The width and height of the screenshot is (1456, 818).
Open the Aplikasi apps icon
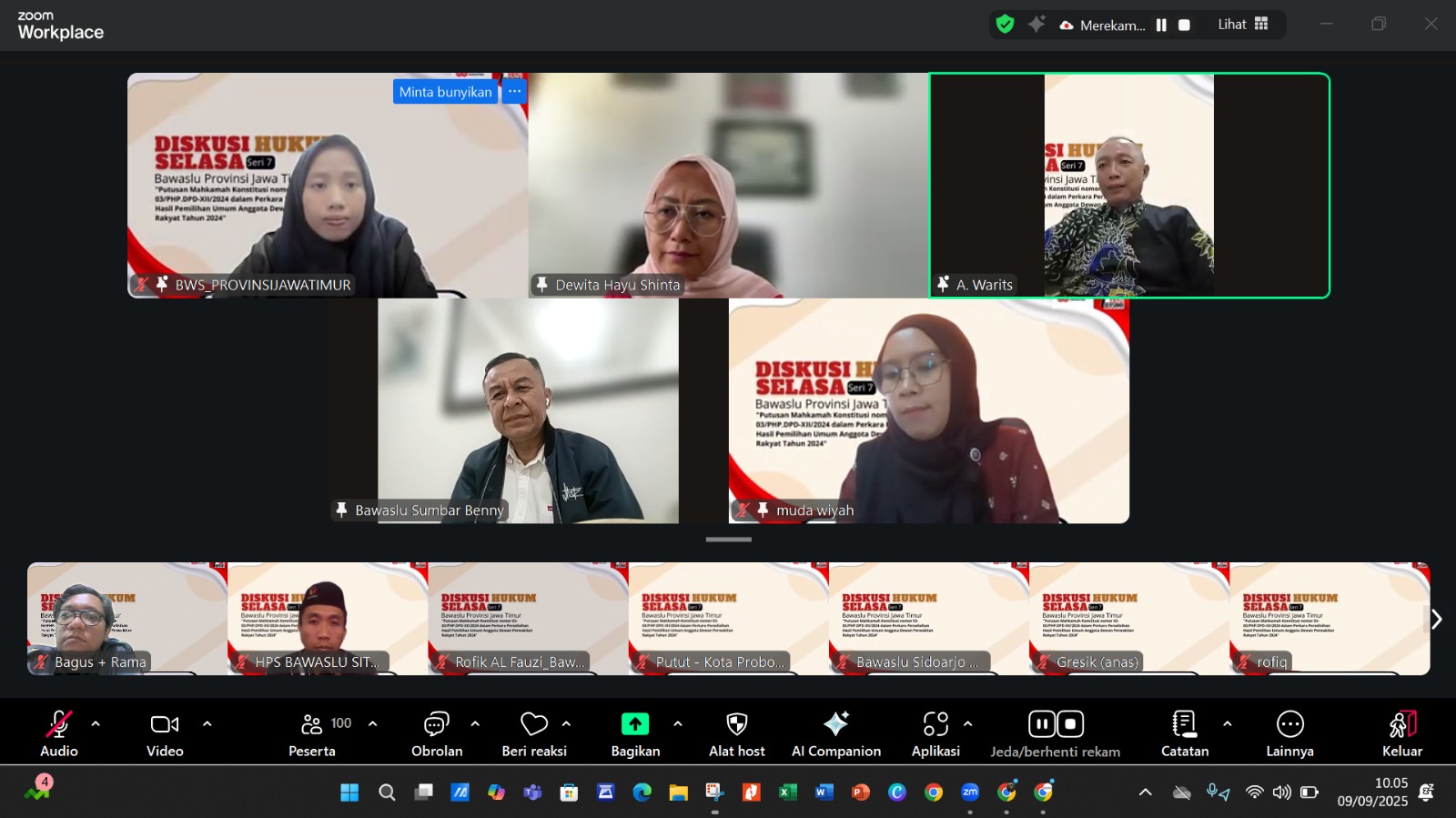pos(935,724)
